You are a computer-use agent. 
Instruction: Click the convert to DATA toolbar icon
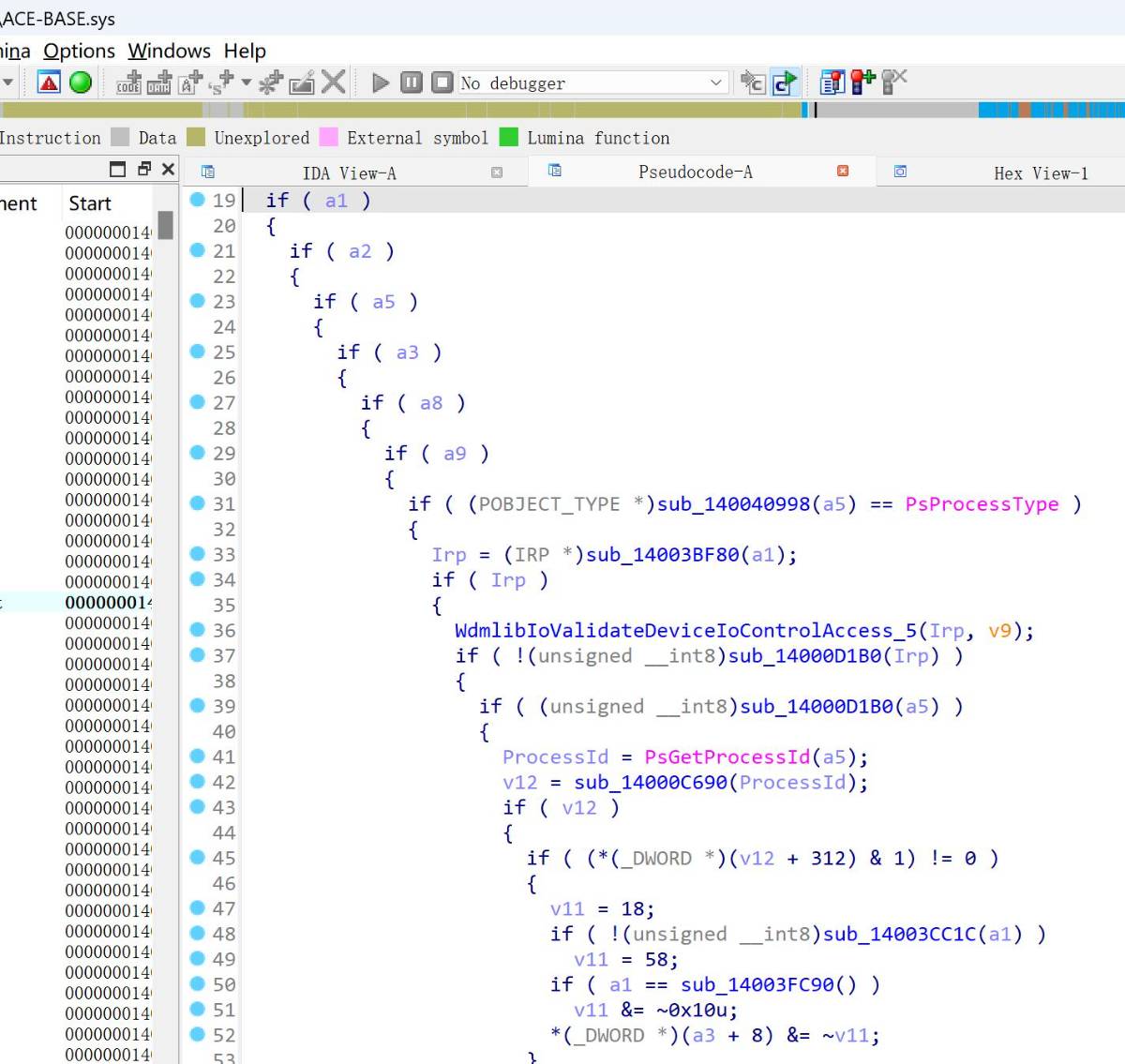pyautogui.click(x=159, y=82)
